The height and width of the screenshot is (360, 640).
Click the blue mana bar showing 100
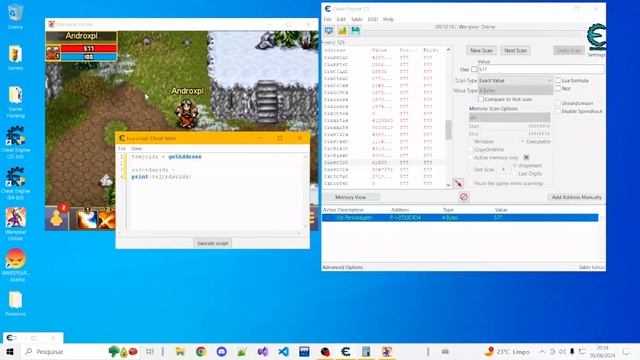(x=89, y=57)
